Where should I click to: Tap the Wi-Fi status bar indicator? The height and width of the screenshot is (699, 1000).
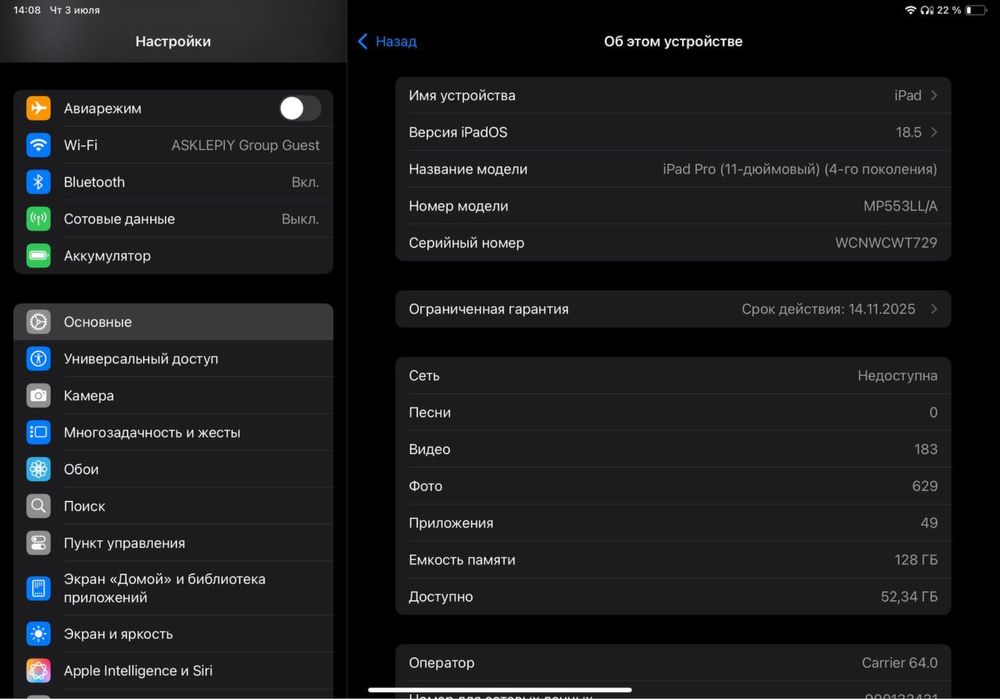[x=910, y=10]
